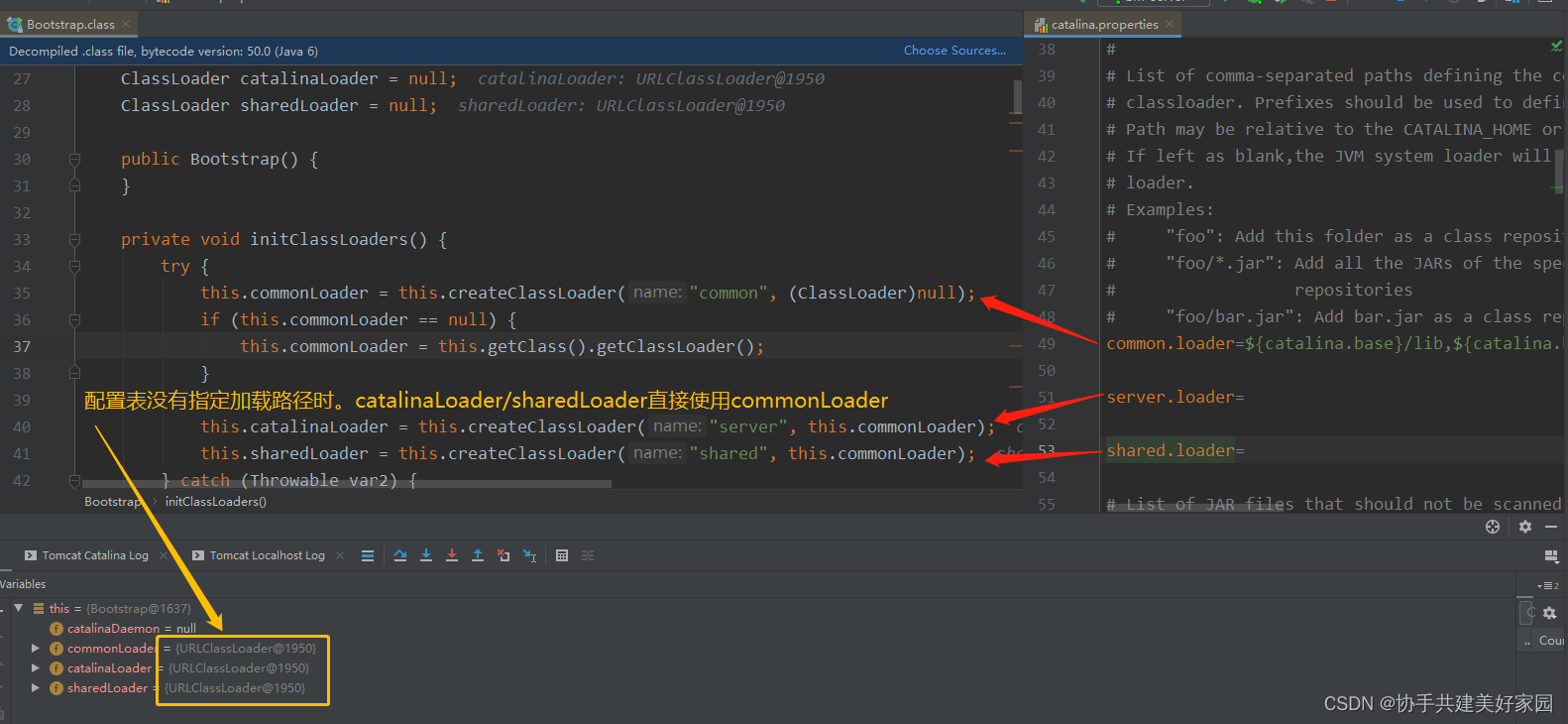Click the Bootstrap breadcrumb below the editor
Image resolution: width=1568 pixels, height=724 pixels.
coord(113,502)
